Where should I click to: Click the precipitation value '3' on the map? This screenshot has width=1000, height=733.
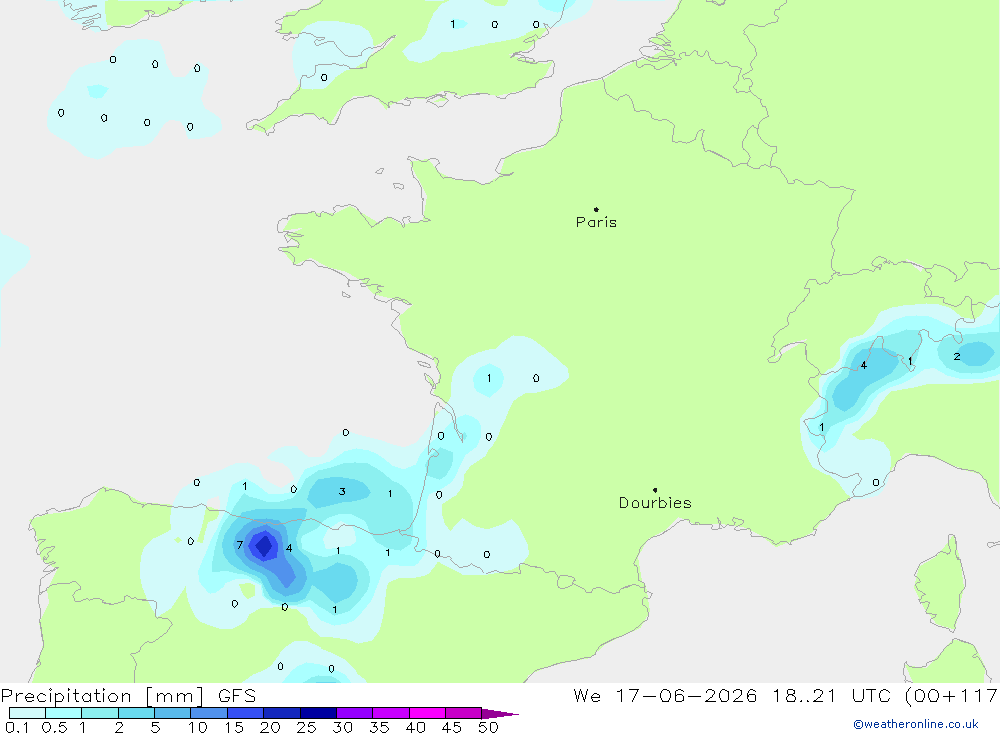point(342,491)
